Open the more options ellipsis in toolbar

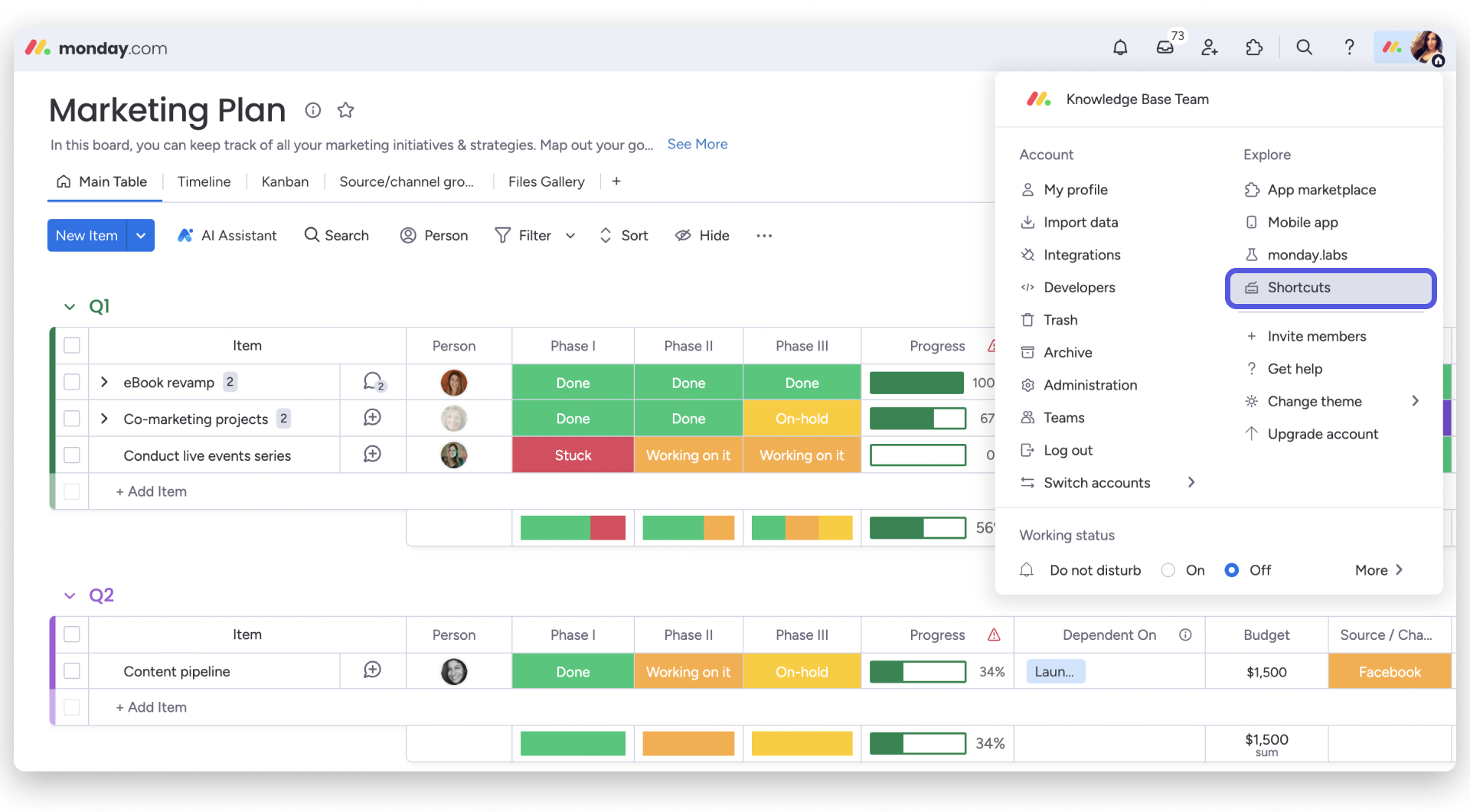point(764,236)
